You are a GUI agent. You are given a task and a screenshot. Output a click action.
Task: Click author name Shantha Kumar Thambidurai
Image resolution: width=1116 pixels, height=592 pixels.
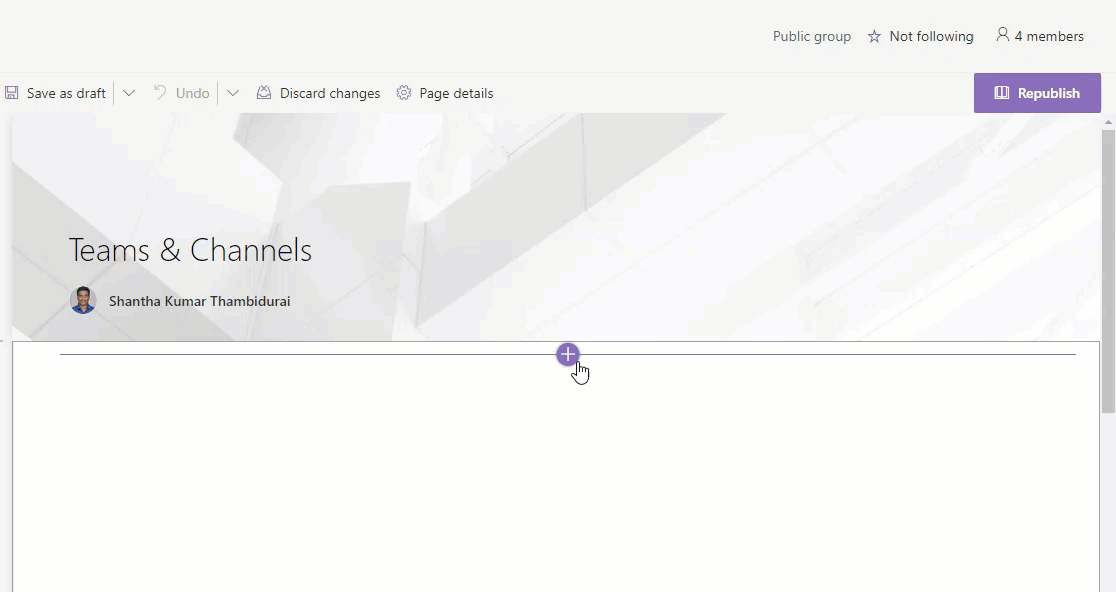click(199, 301)
